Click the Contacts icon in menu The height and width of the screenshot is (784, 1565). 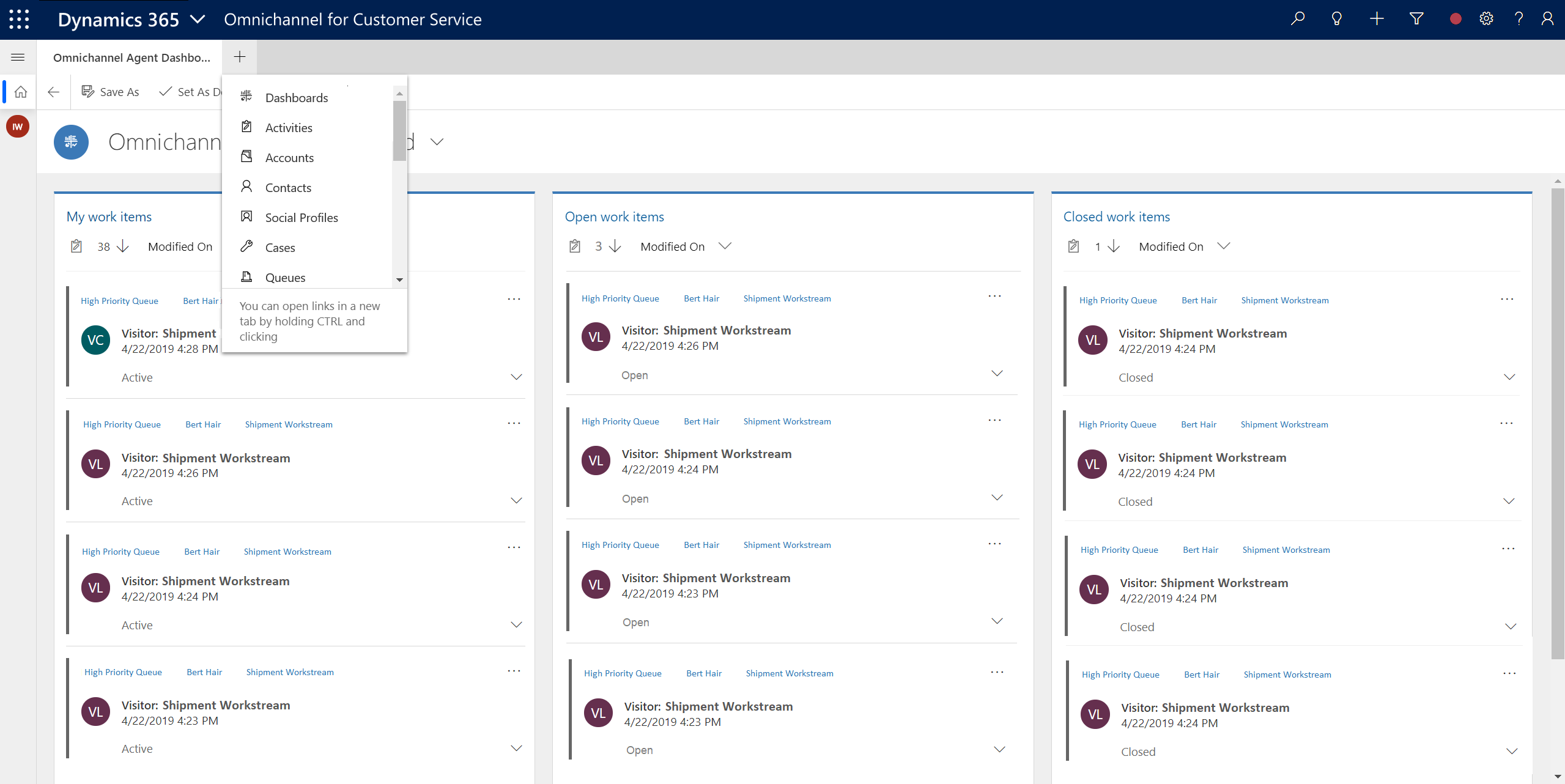[x=246, y=187]
